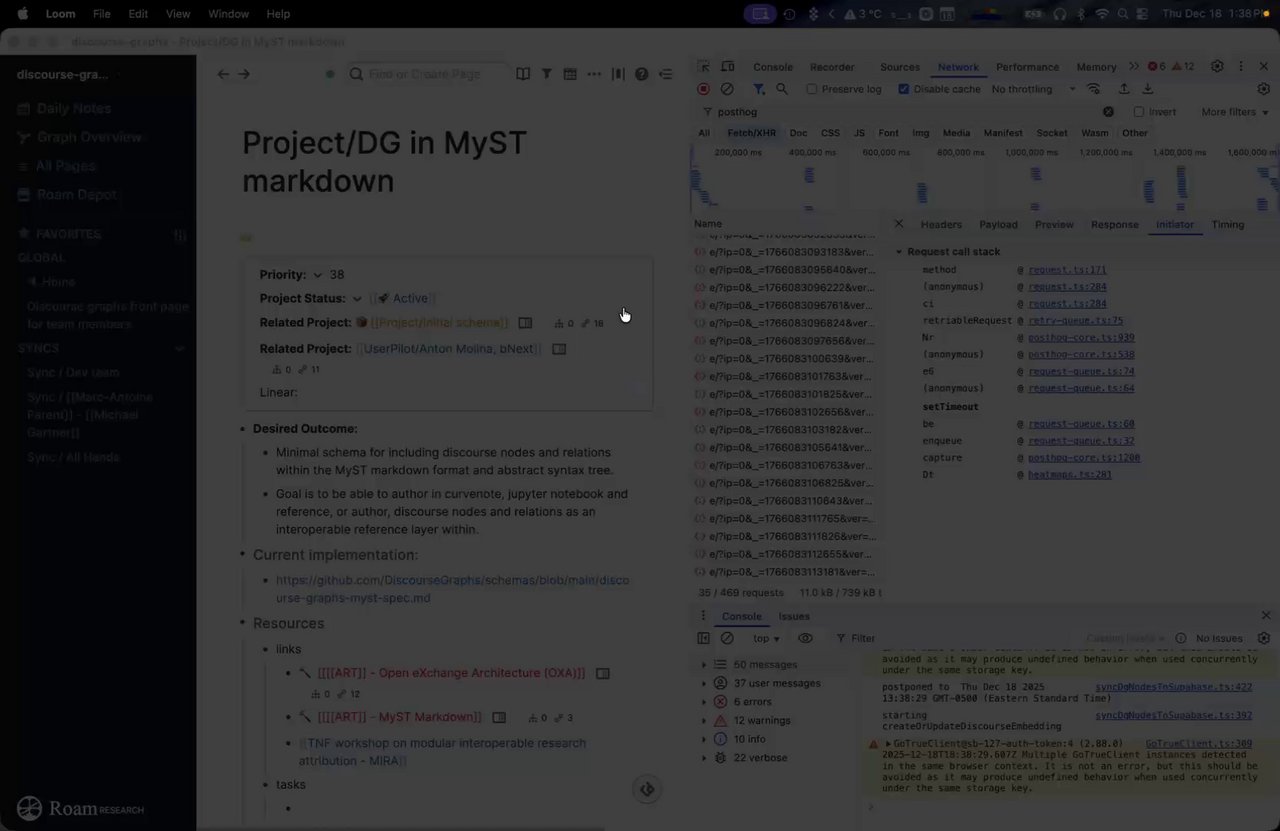Open the discourse-graphs-myst-spec.md GitHub link
The height and width of the screenshot is (831, 1280).
[x=452, y=589]
